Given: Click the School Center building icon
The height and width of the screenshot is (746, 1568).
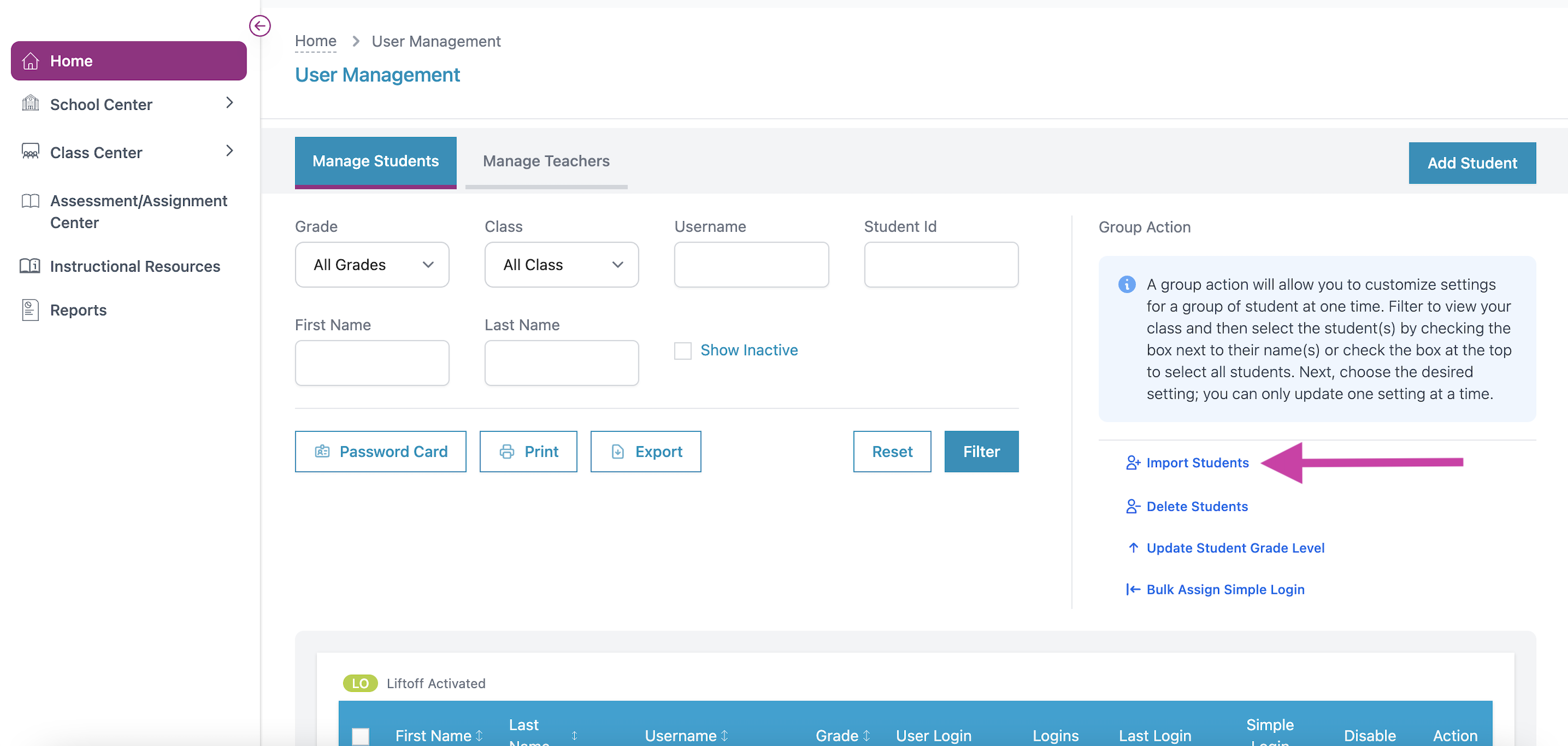Looking at the screenshot, I should [30, 104].
